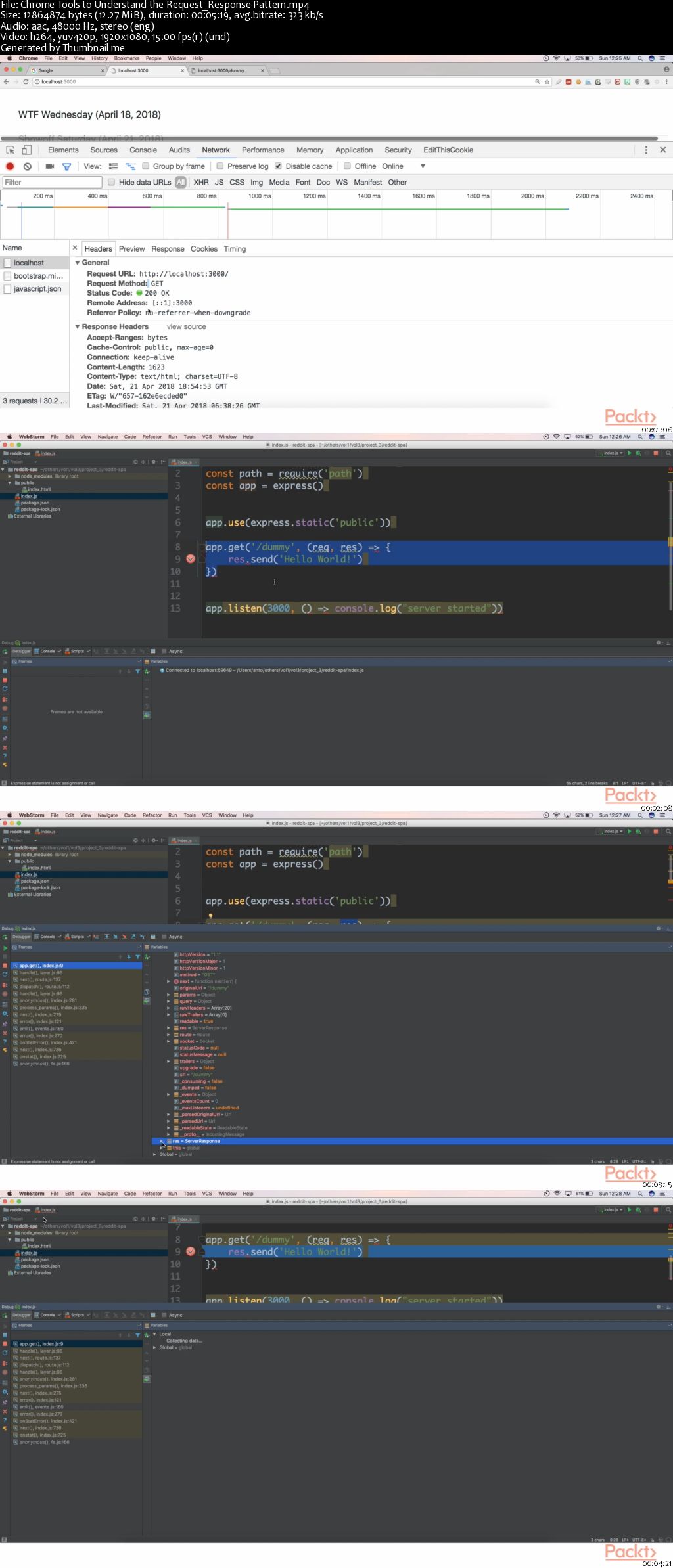Select the statusCode = null variable row

pyautogui.click(x=196, y=1048)
